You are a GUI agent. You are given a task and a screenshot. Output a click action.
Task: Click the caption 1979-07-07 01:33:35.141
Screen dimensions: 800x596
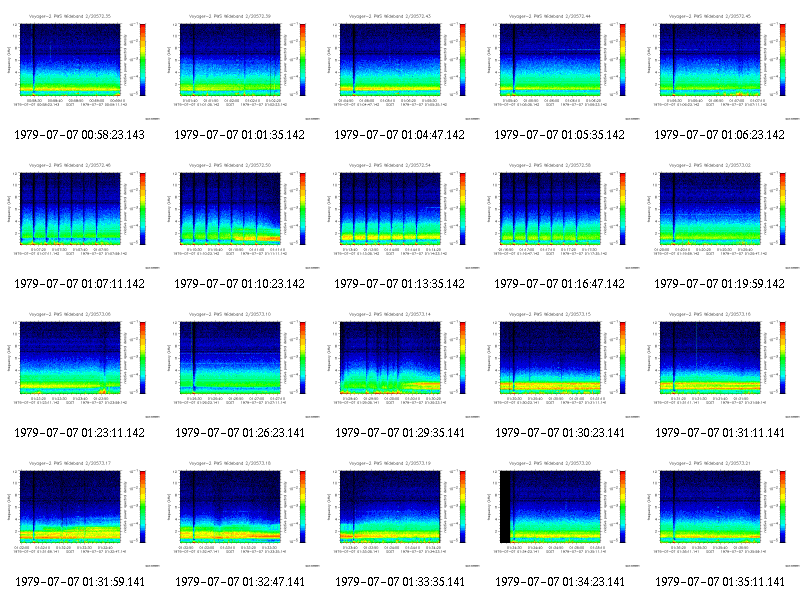tap(400, 582)
